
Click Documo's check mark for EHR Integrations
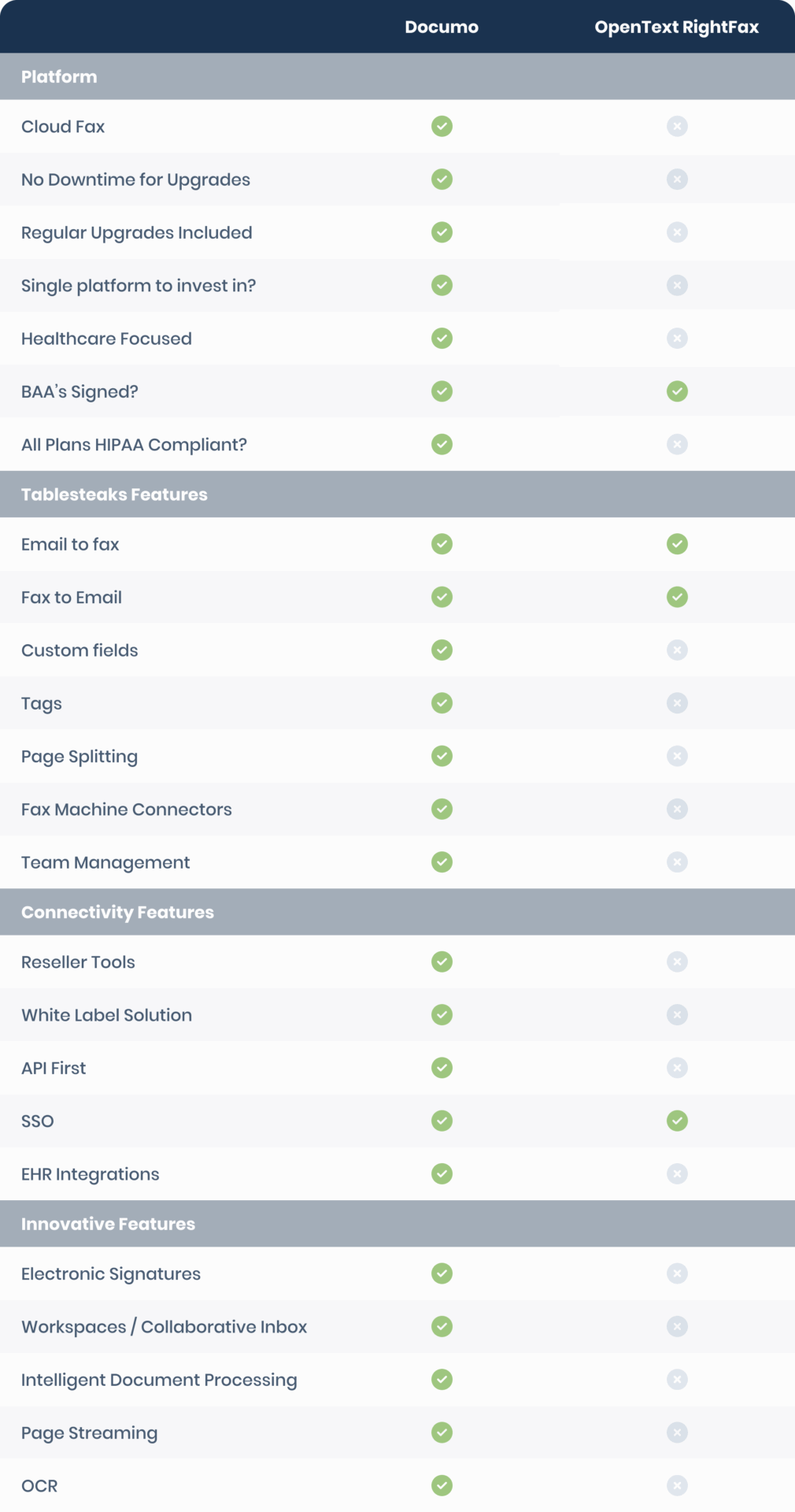pyautogui.click(x=442, y=1174)
